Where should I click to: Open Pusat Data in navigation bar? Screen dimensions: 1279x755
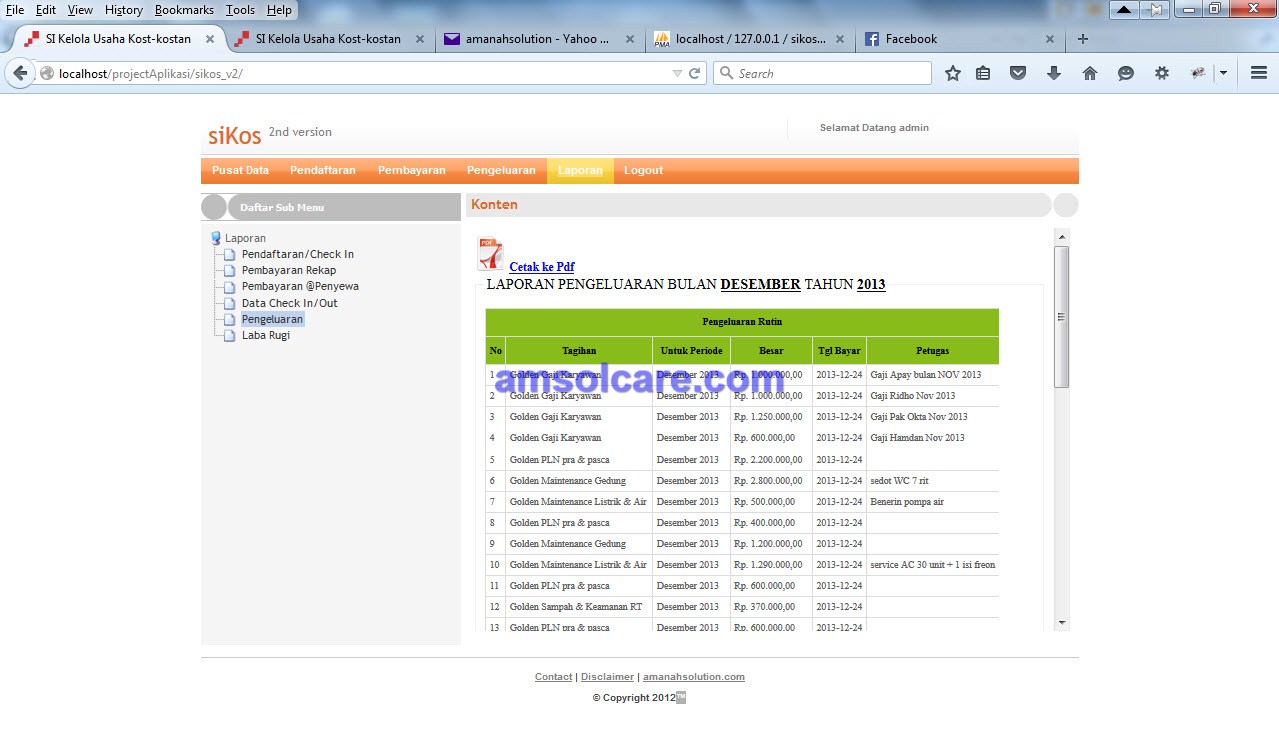[240, 171]
